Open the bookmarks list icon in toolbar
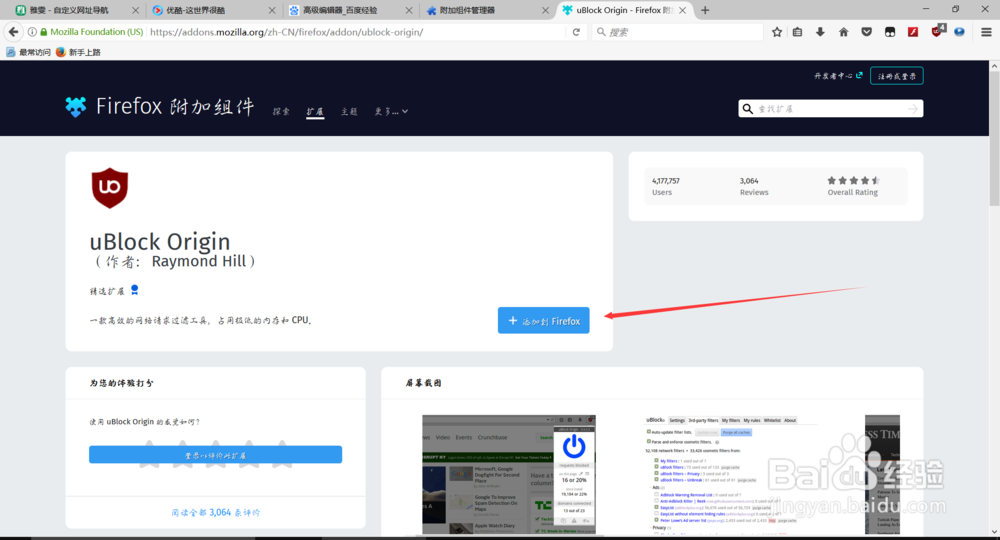 coord(798,32)
